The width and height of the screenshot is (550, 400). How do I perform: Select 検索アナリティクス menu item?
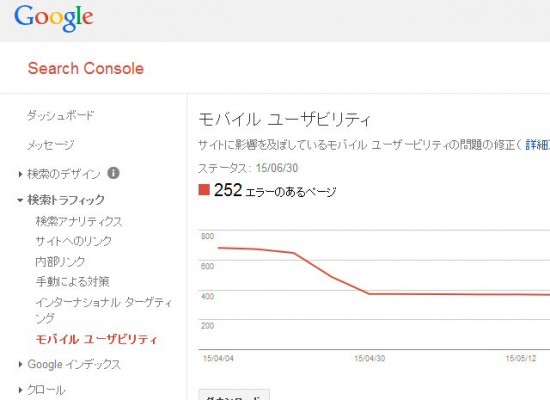click(x=79, y=221)
